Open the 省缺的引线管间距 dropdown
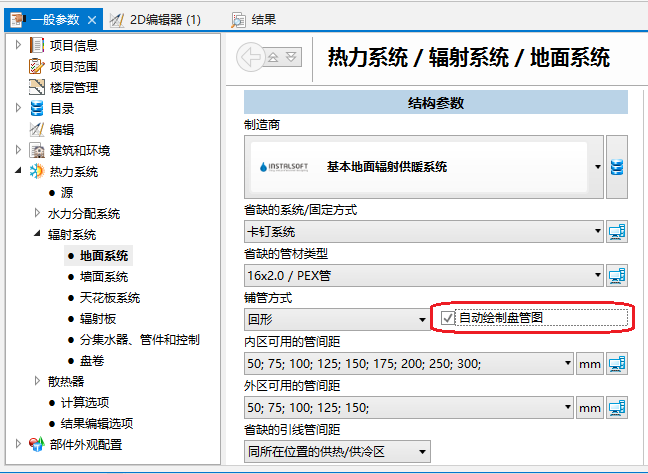The width and height of the screenshot is (648, 474). pyautogui.click(x=423, y=451)
